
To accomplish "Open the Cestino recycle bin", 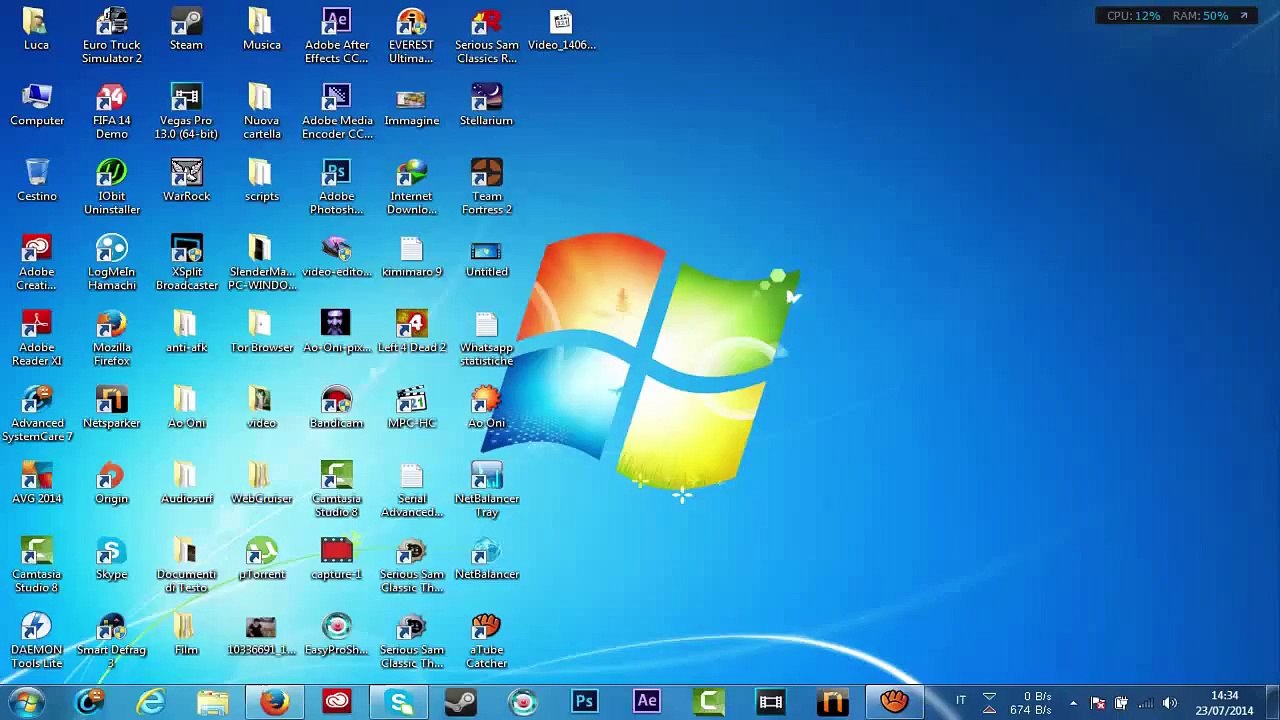I will pyautogui.click(x=37, y=181).
